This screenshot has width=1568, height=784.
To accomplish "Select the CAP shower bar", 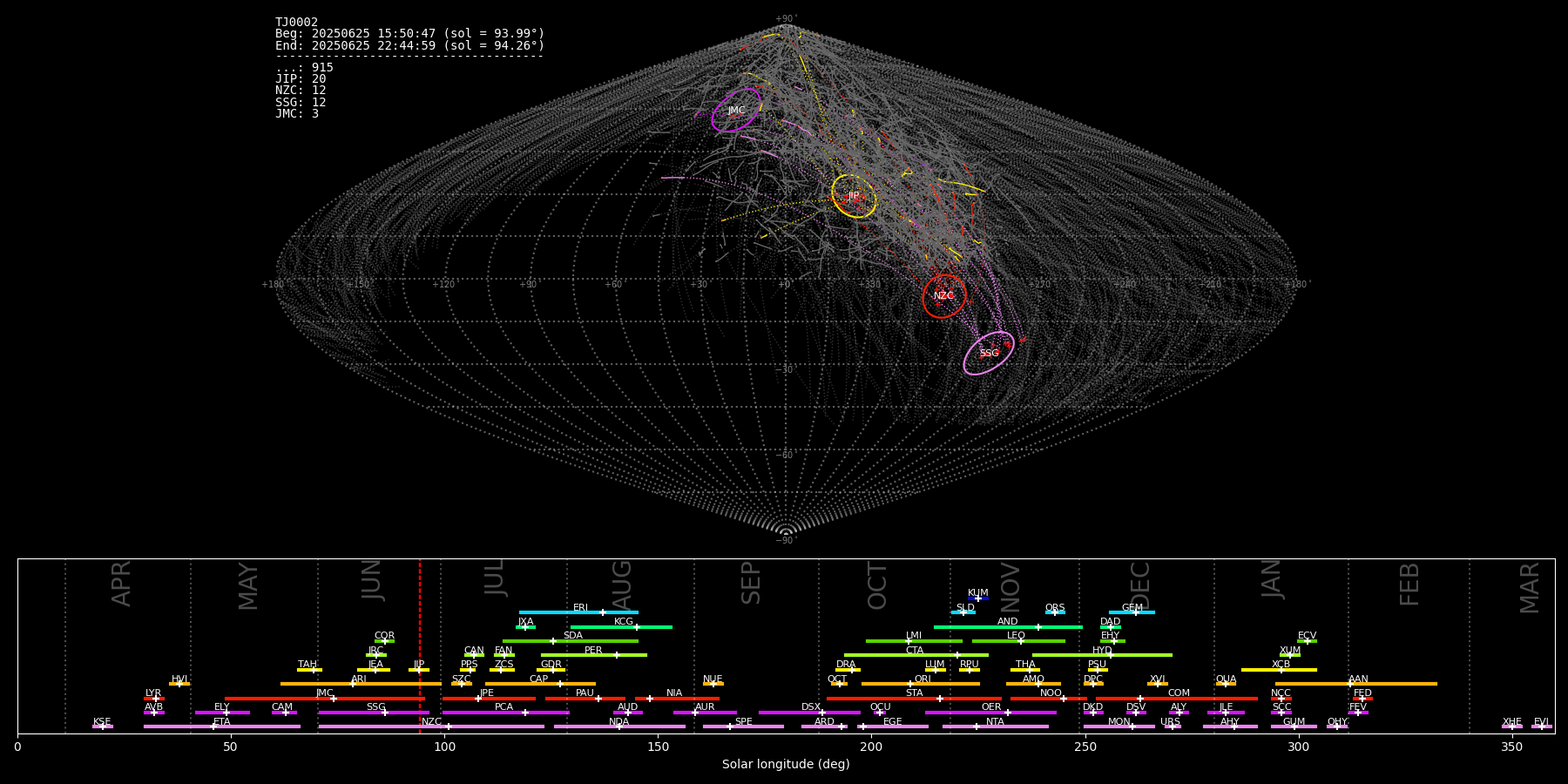I will pos(540,684).
